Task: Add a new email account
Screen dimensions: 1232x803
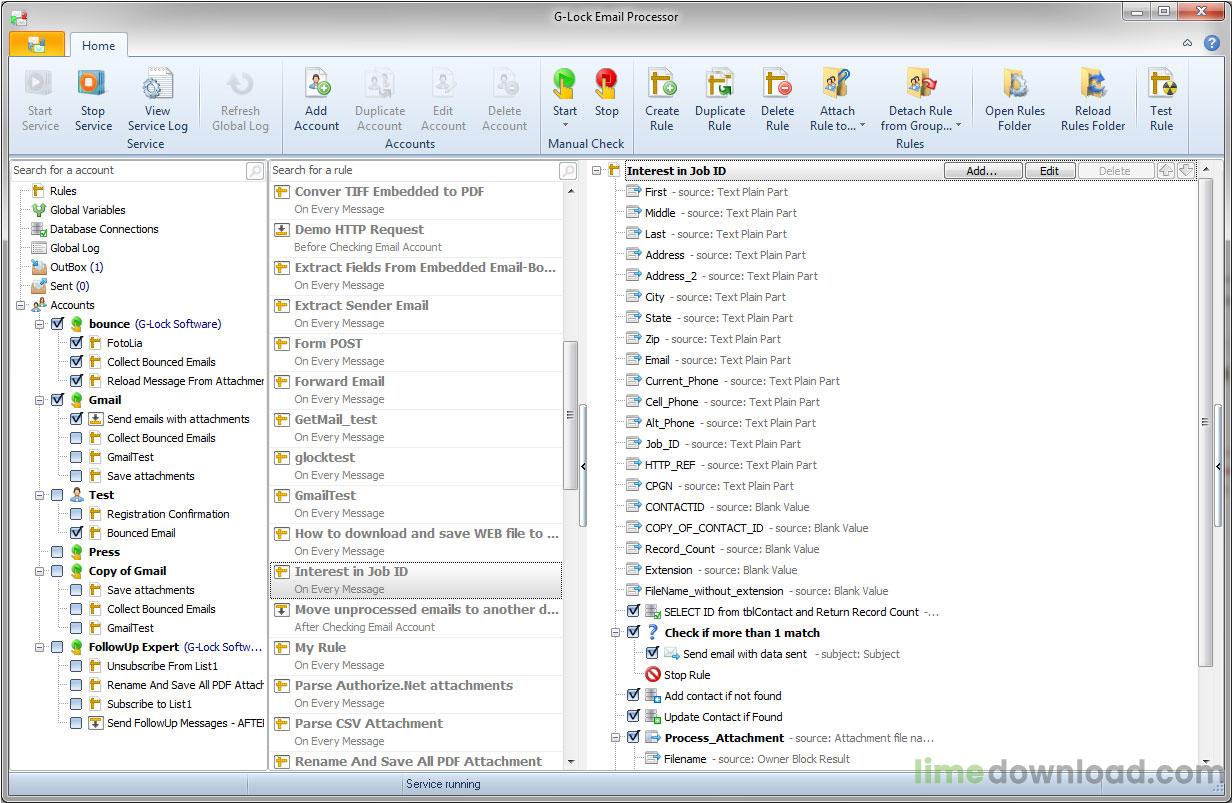Action: [316, 97]
